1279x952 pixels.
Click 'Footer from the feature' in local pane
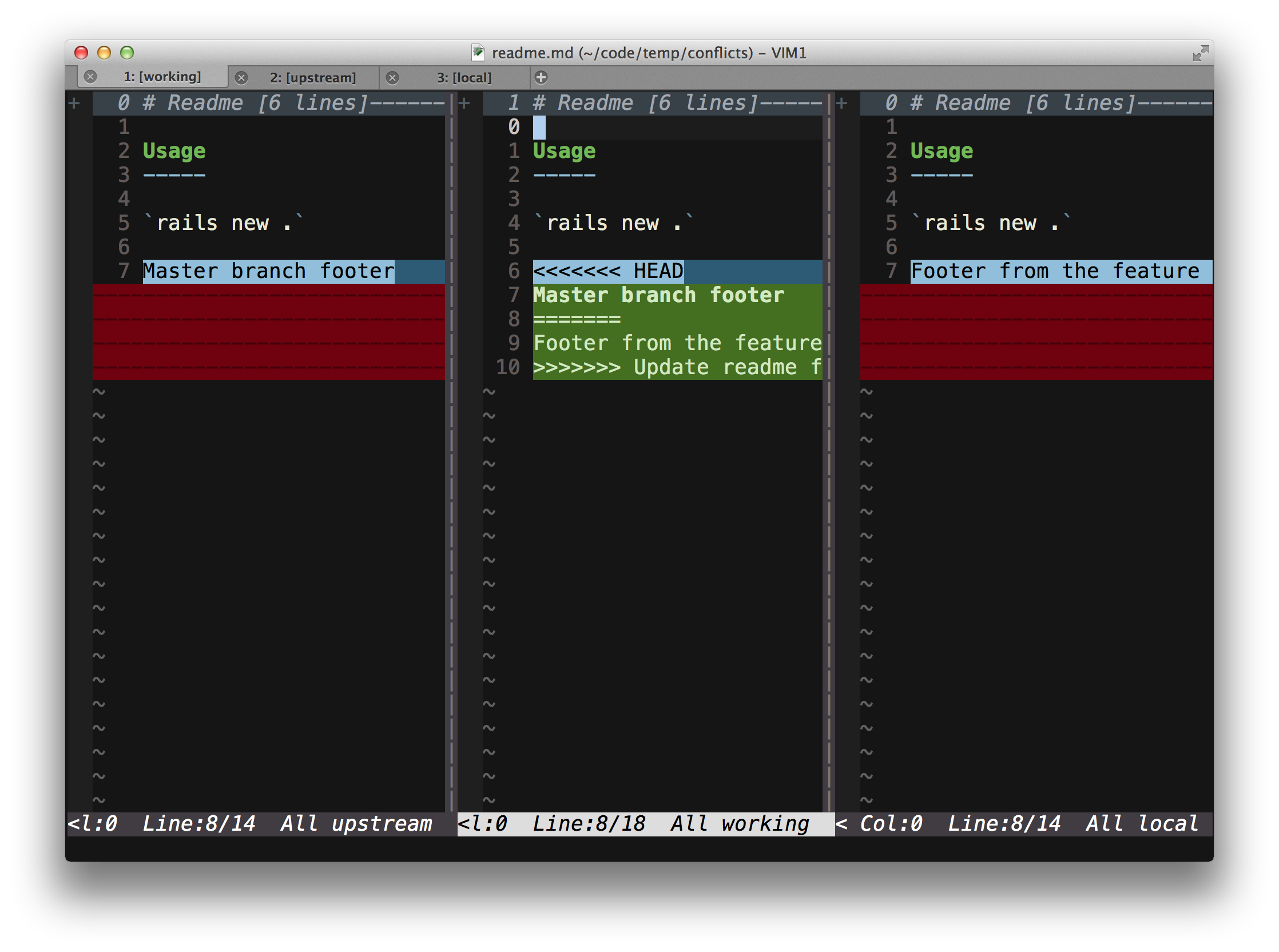[x=1054, y=271]
